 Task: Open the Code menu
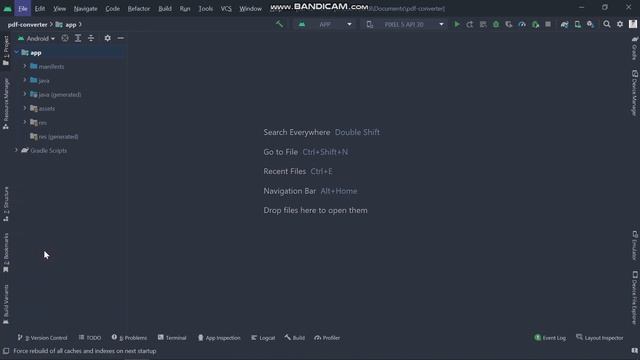(112, 9)
